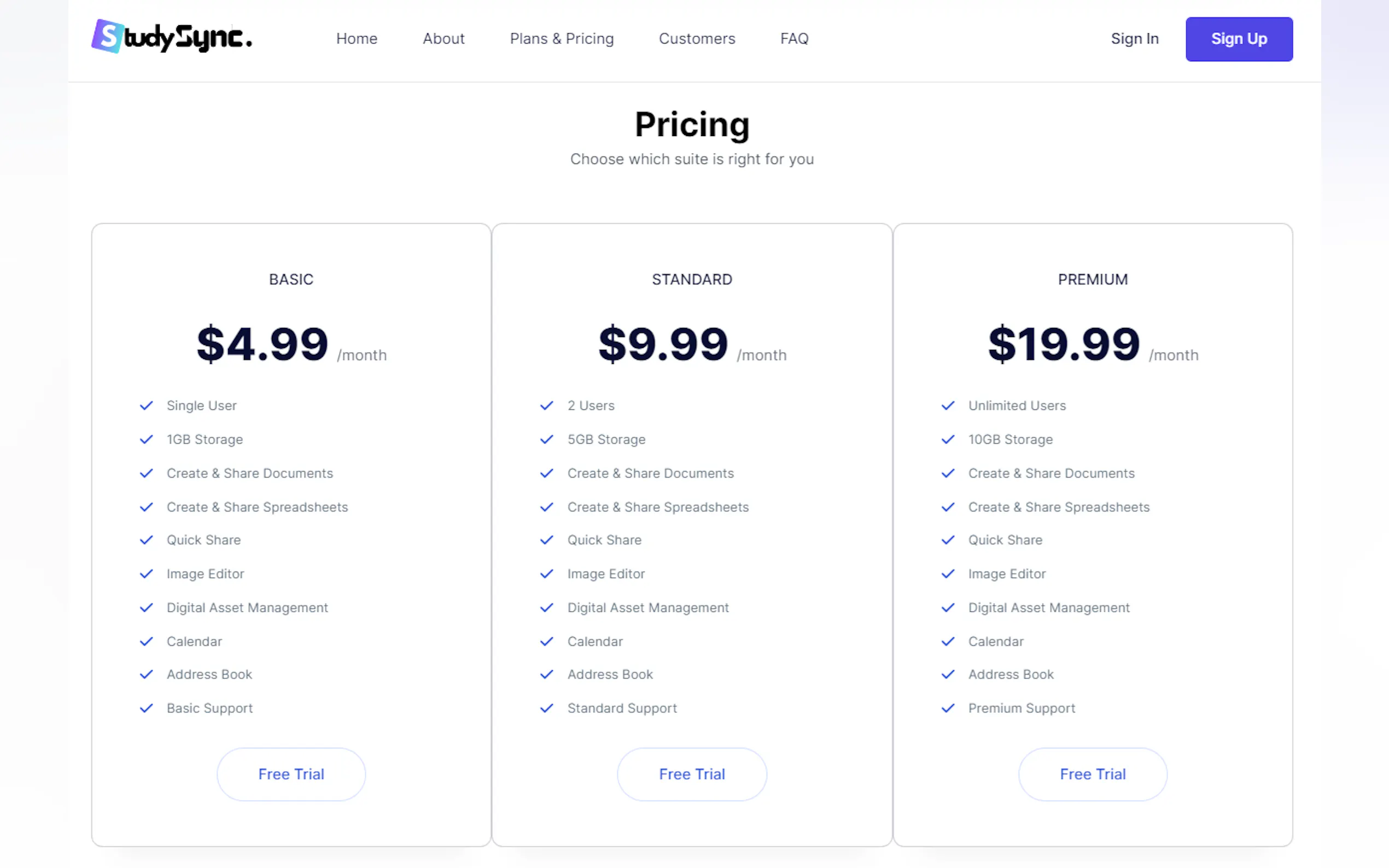Image resolution: width=1389 pixels, height=868 pixels.
Task: Go to the About page
Action: click(443, 38)
